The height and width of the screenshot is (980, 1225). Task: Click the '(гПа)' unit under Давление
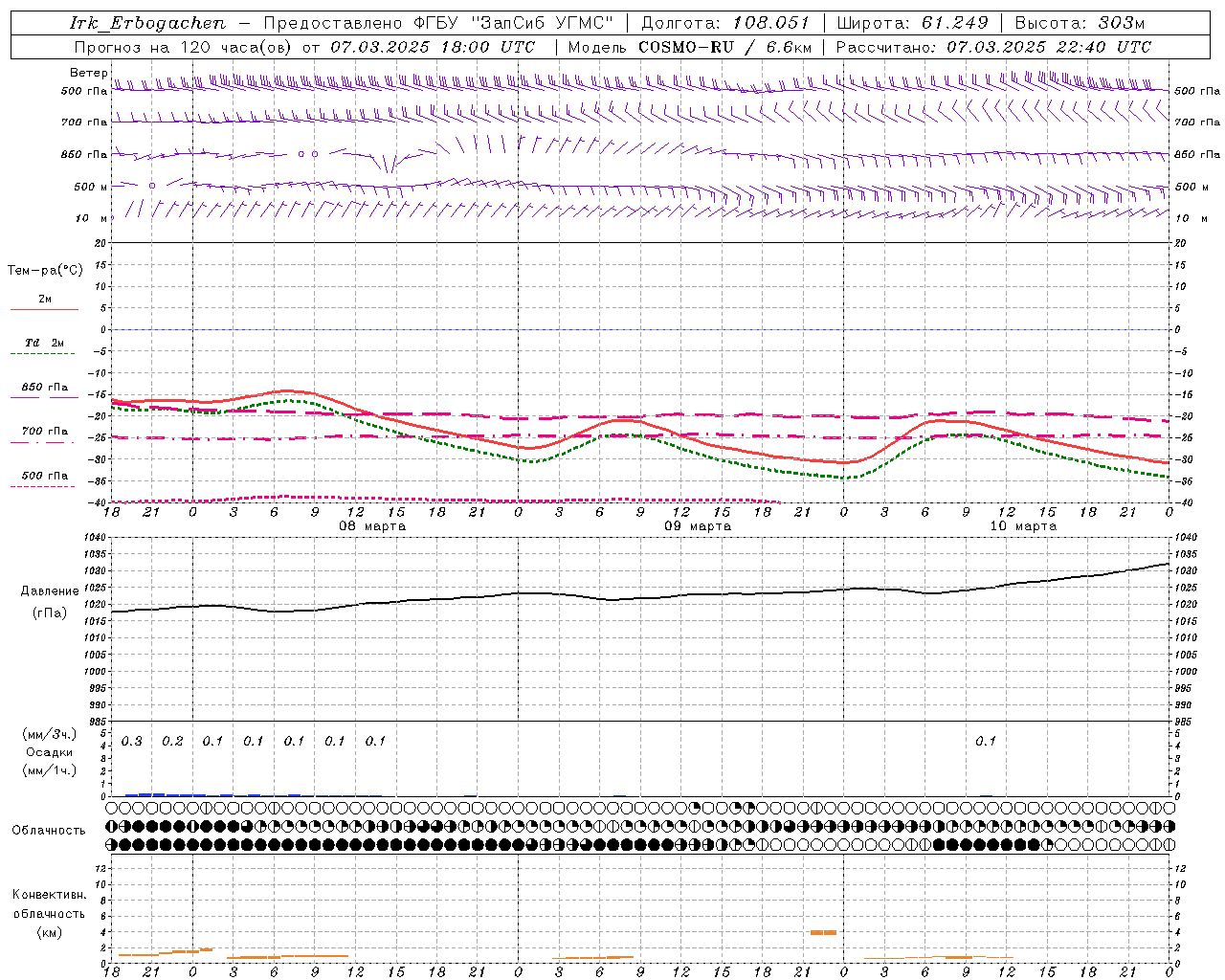50,613
